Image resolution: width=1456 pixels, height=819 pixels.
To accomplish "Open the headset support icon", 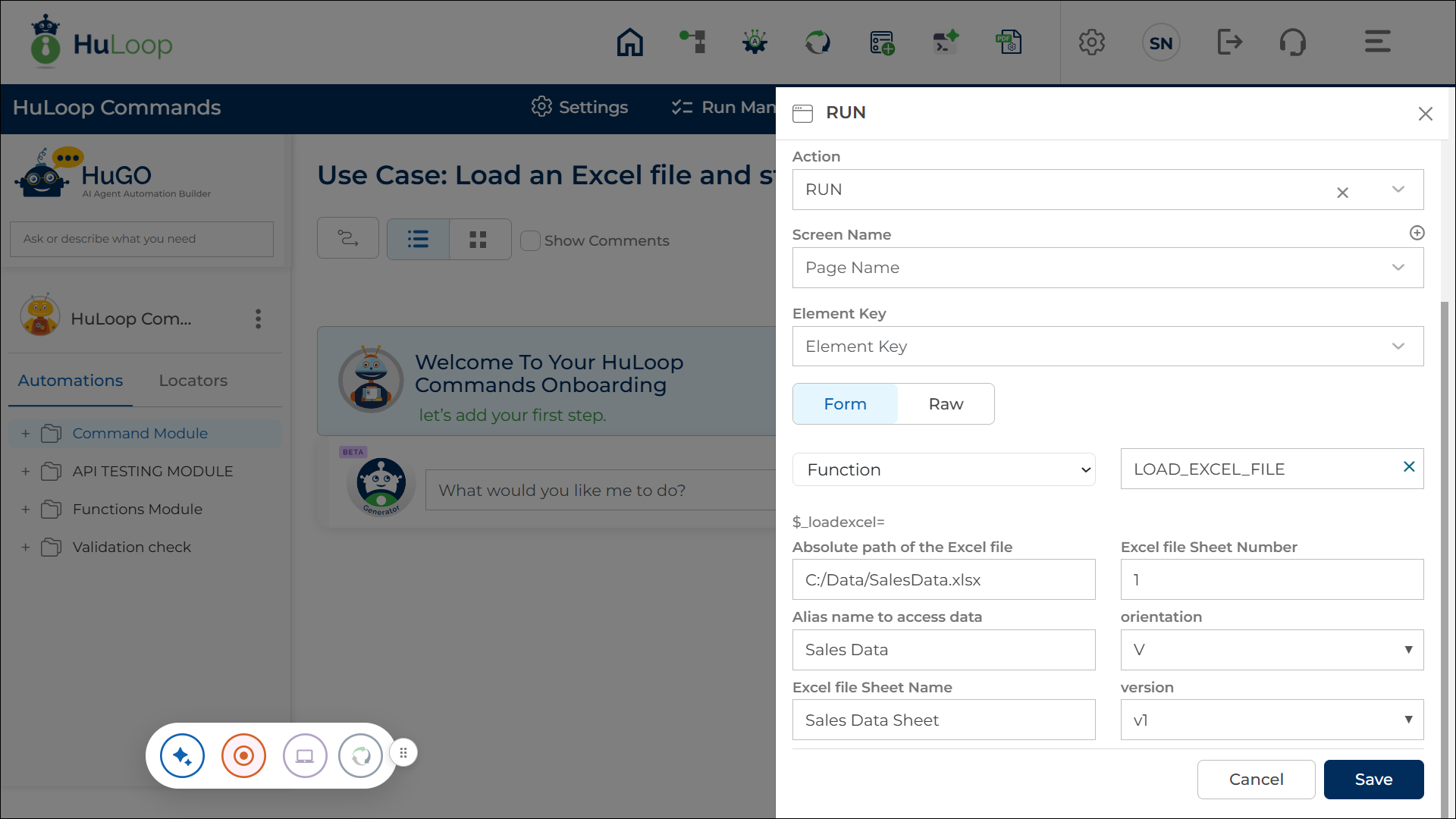I will pyautogui.click(x=1293, y=42).
